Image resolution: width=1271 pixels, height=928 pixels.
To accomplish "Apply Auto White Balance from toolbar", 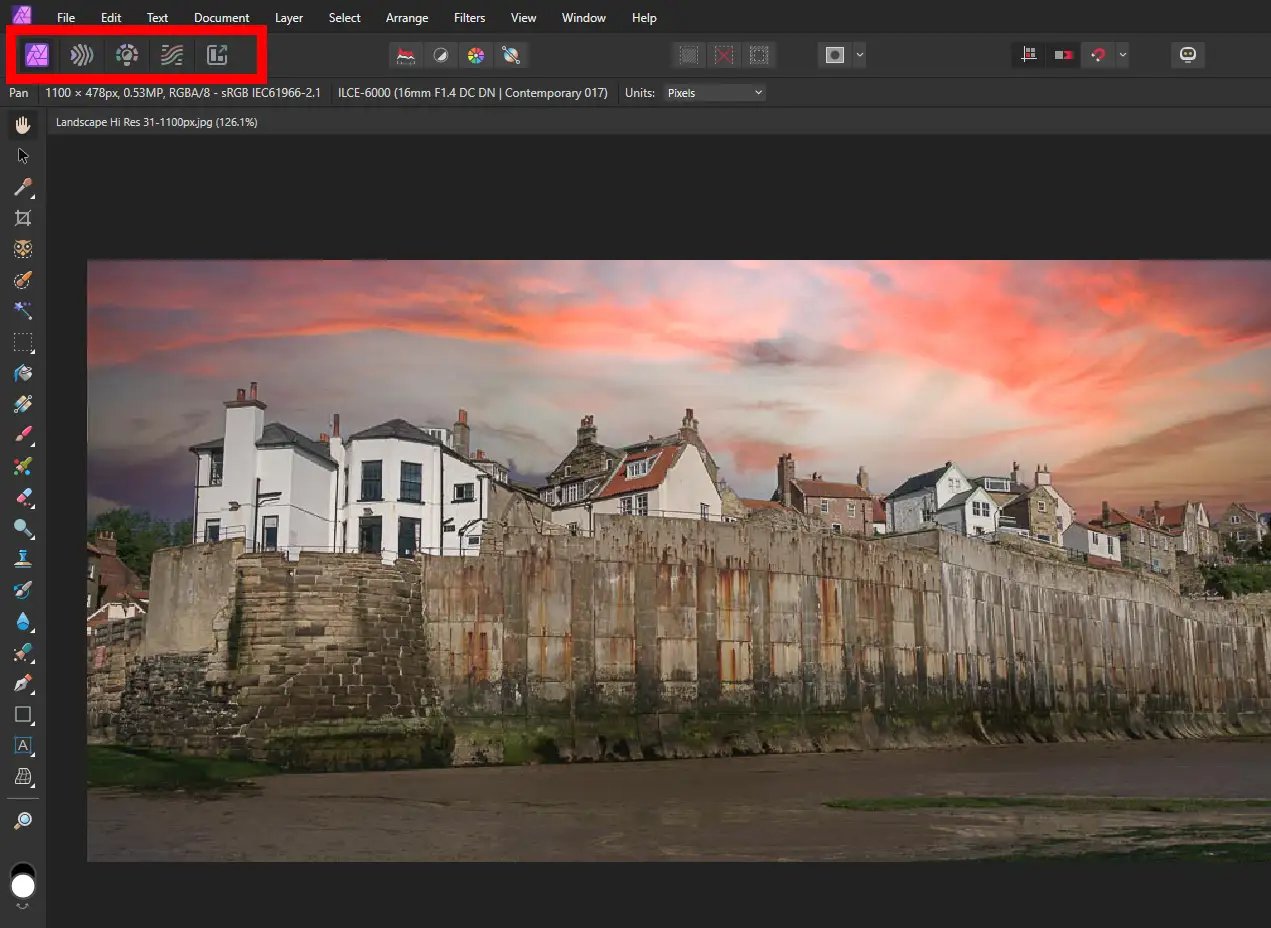I will 511,55.
